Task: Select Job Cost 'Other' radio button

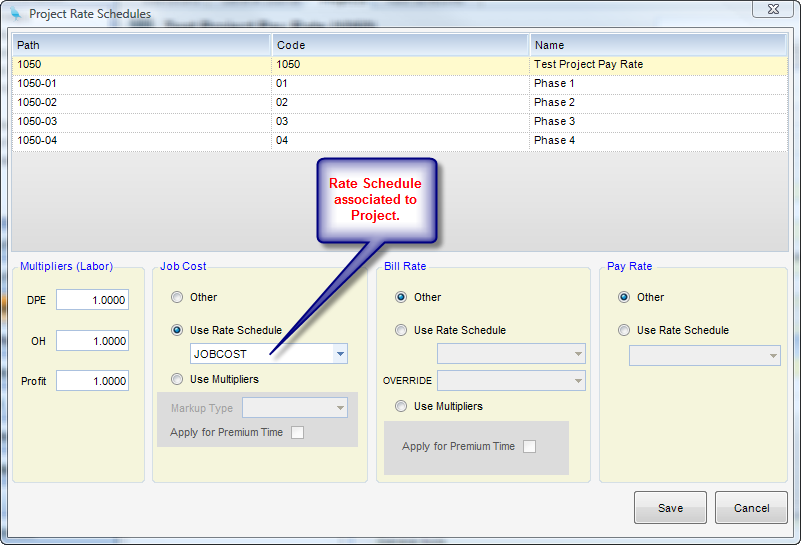Action: 177,297
